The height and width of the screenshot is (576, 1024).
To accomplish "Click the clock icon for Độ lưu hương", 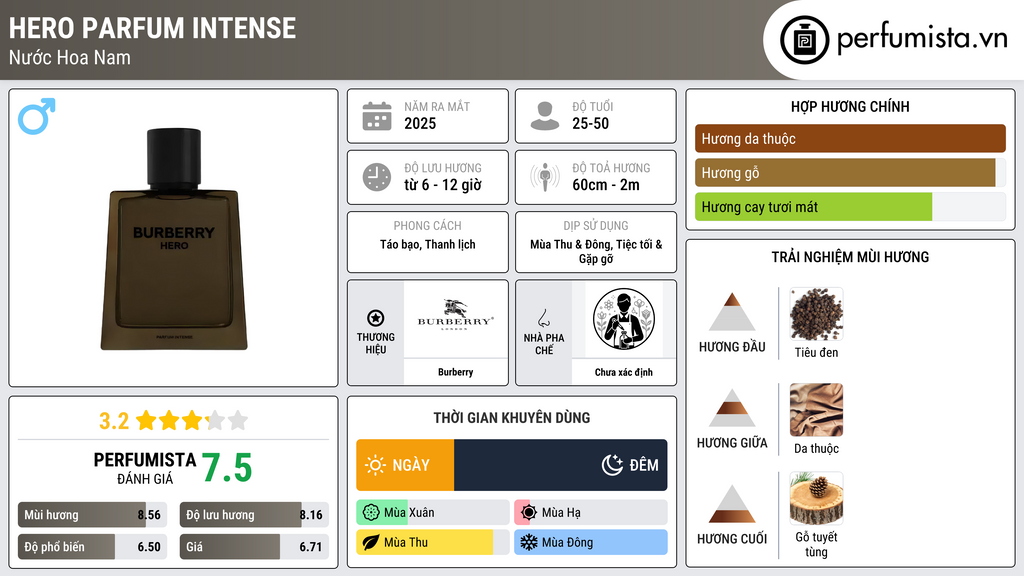I will coord(377,177).
